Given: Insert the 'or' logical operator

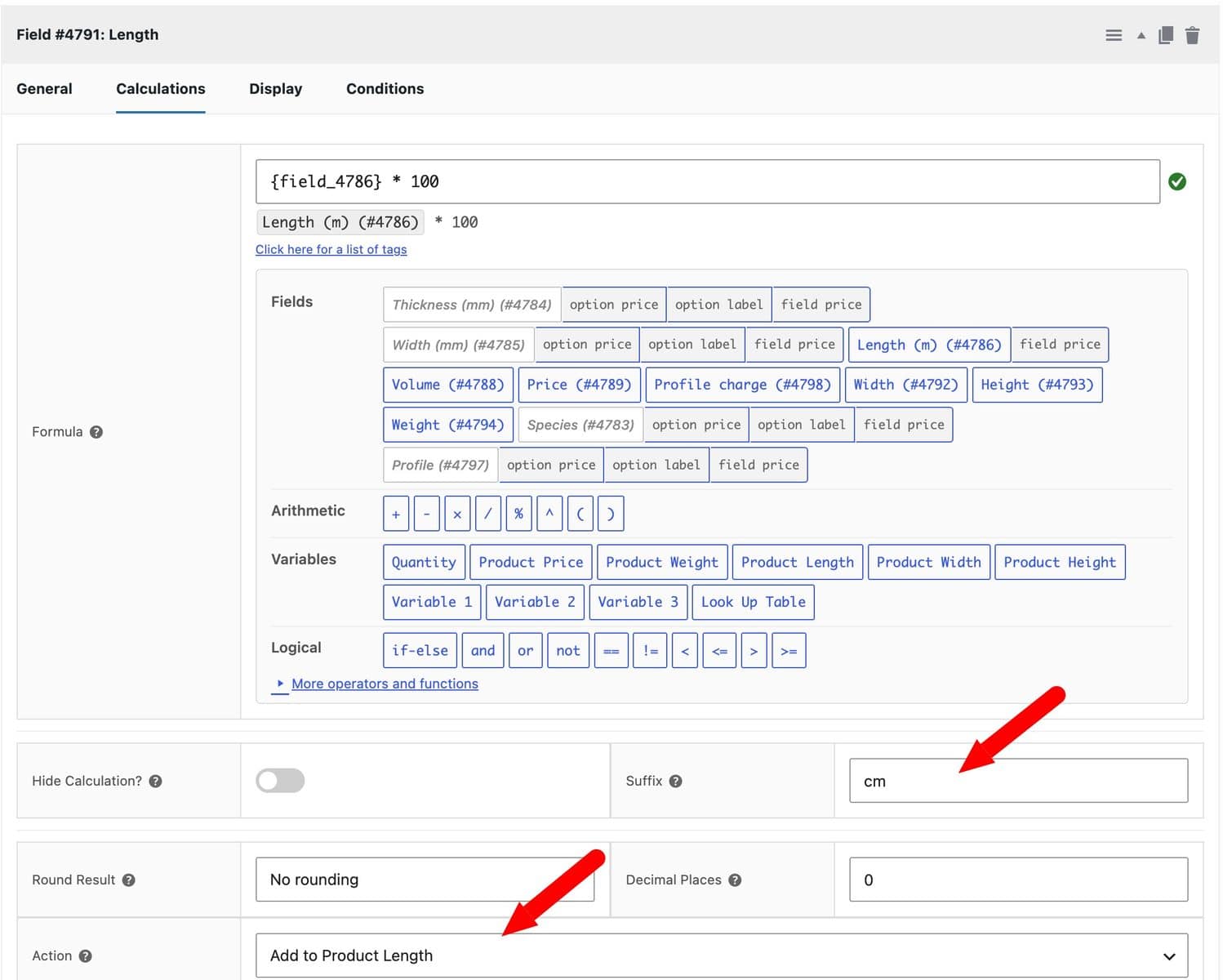Looking at the screenshot, I should coord(525,651).
